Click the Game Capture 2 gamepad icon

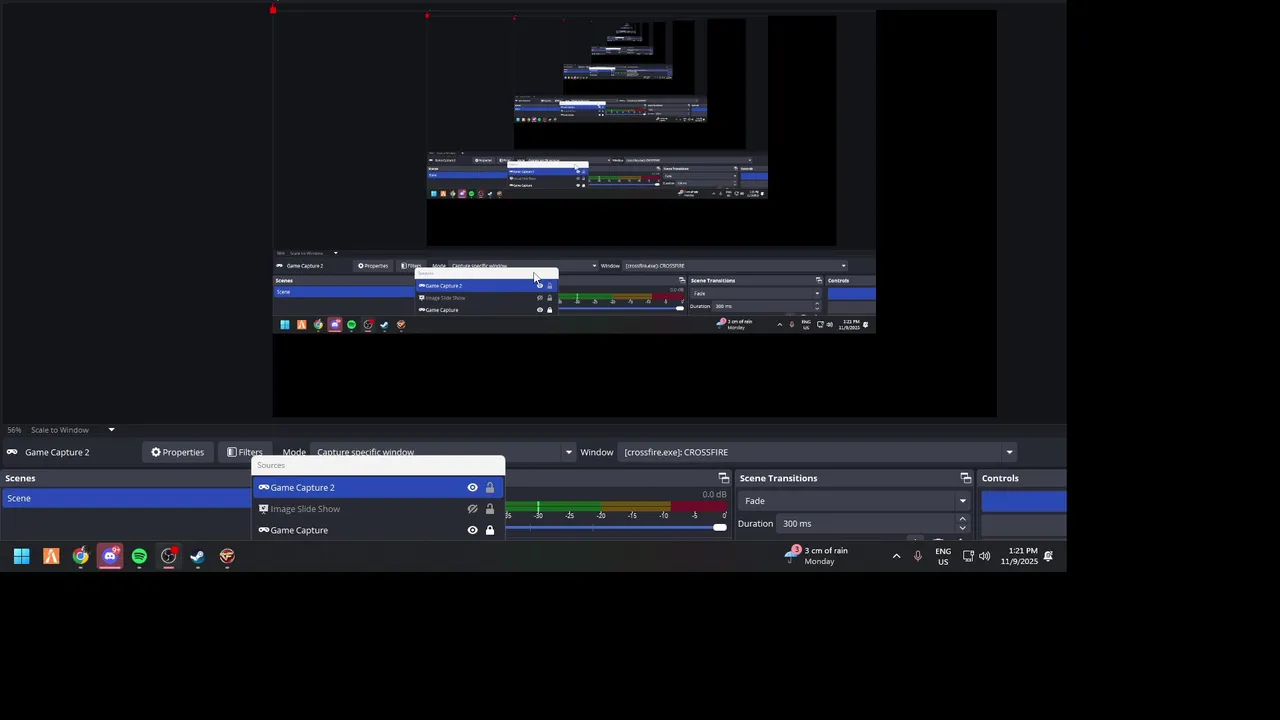coord(264,488)
